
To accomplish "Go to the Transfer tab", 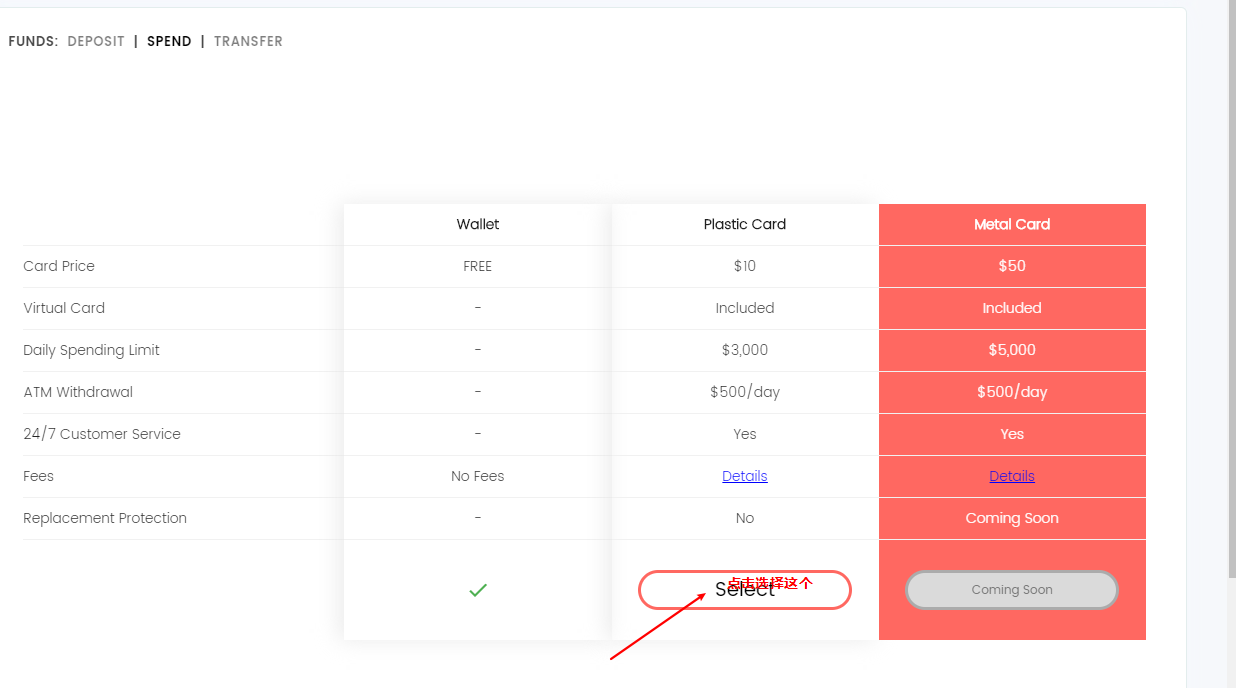I will click(248, 41).
